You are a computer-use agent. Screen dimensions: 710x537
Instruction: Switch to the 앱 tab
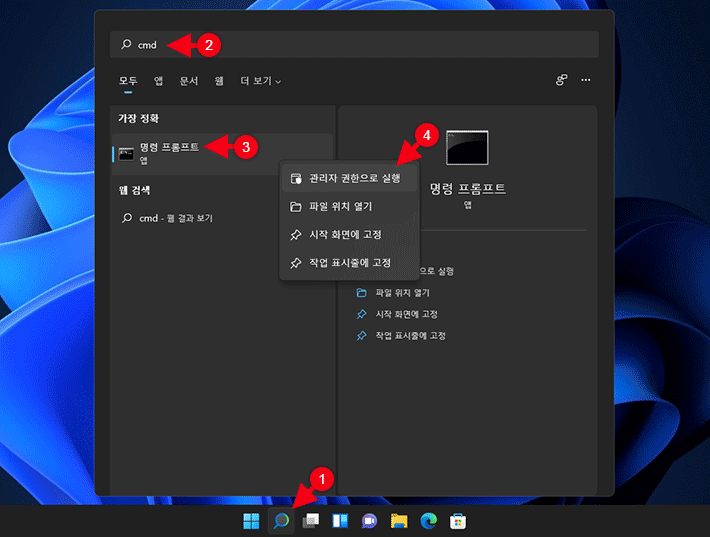point(158,81)
